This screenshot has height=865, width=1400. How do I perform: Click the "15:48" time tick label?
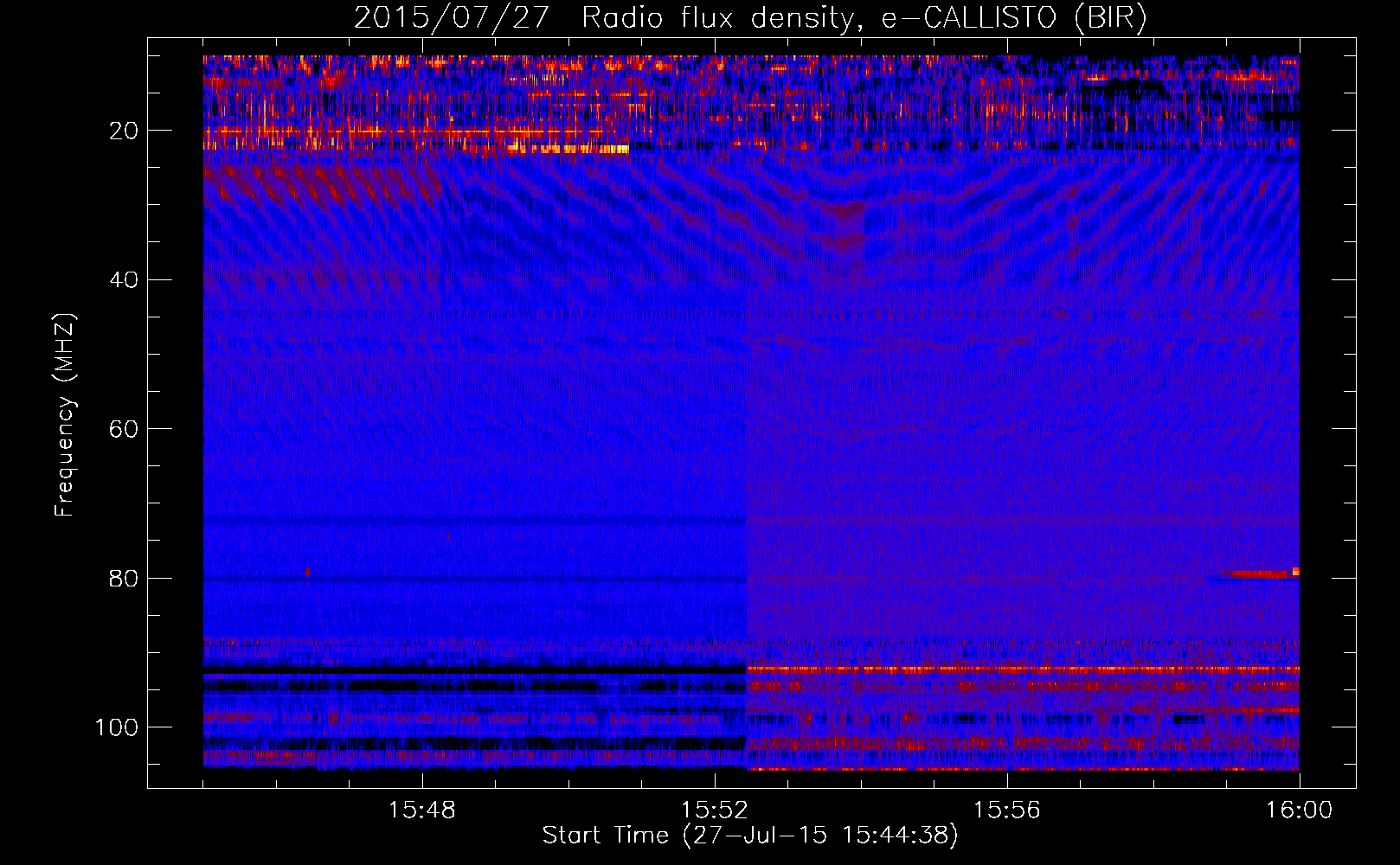[422, 811]
